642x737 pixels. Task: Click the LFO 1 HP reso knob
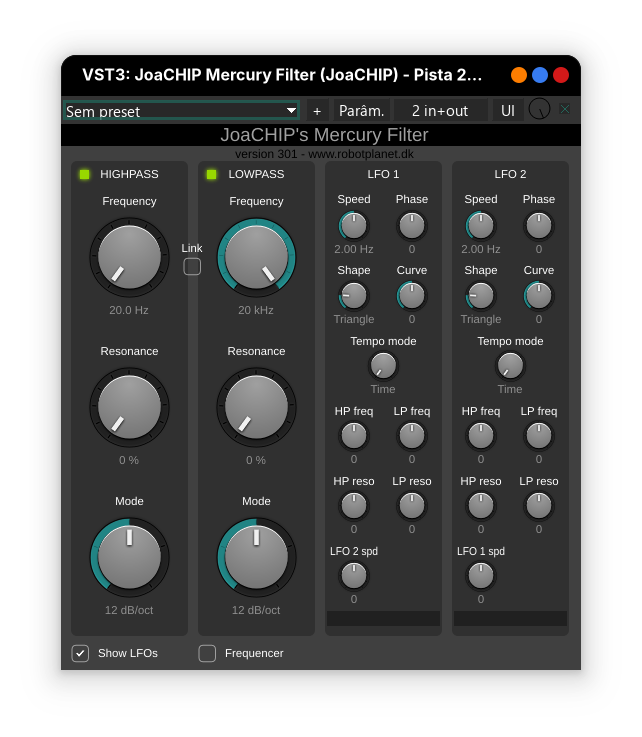coord(354,505)
